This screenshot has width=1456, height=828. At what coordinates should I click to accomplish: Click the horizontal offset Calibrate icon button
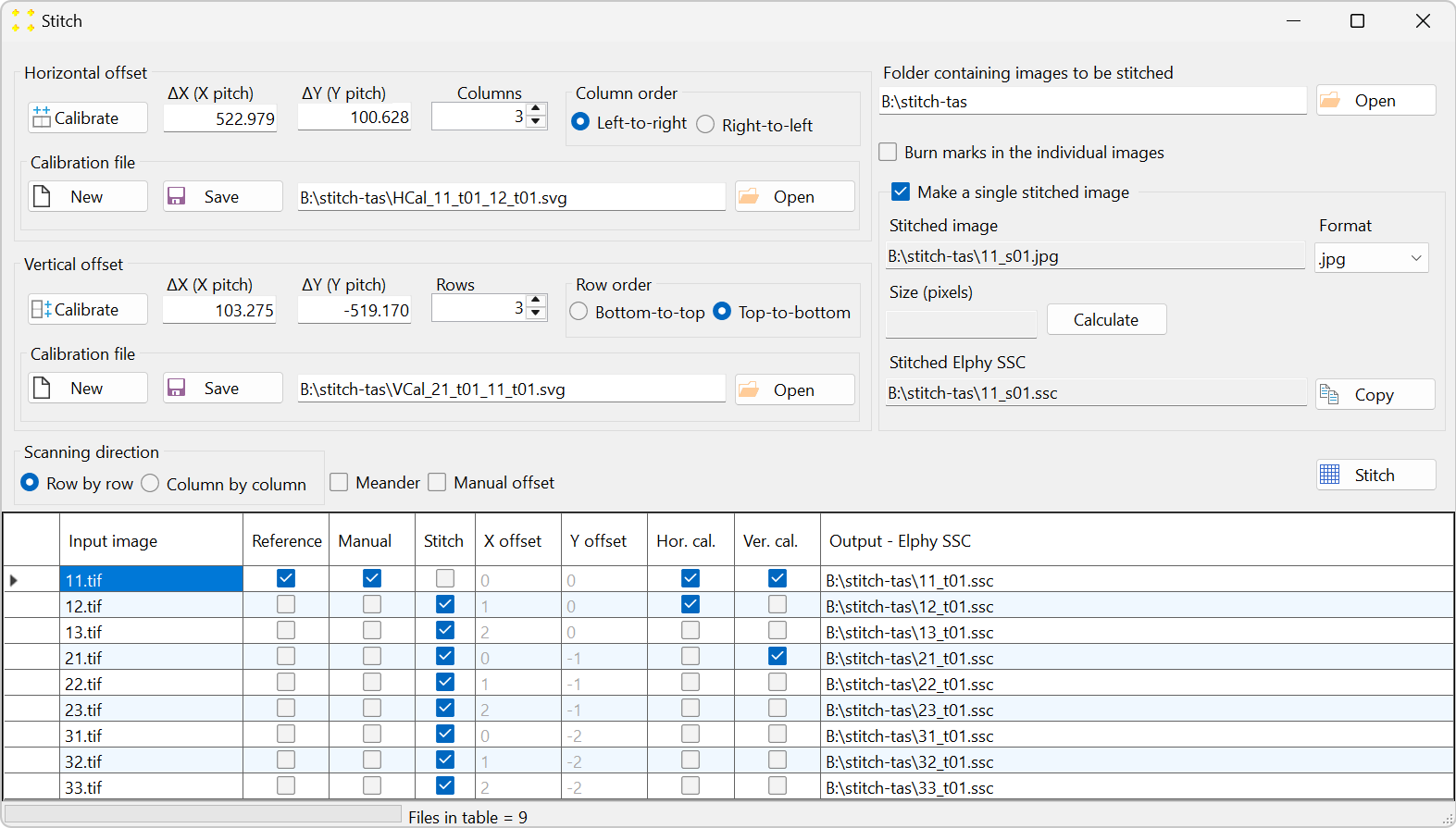(88, 117)
